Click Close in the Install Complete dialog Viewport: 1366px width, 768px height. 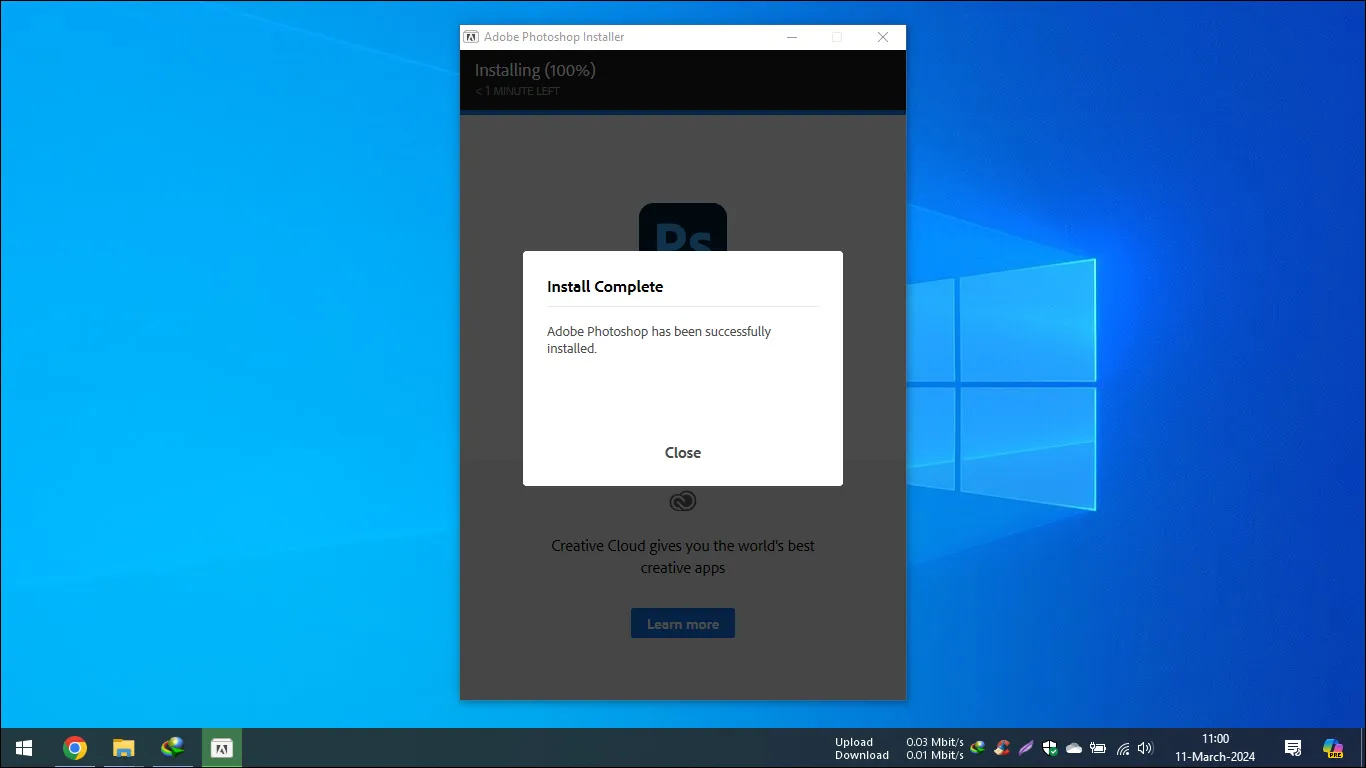pyautogui.click(x=682, y=453)
